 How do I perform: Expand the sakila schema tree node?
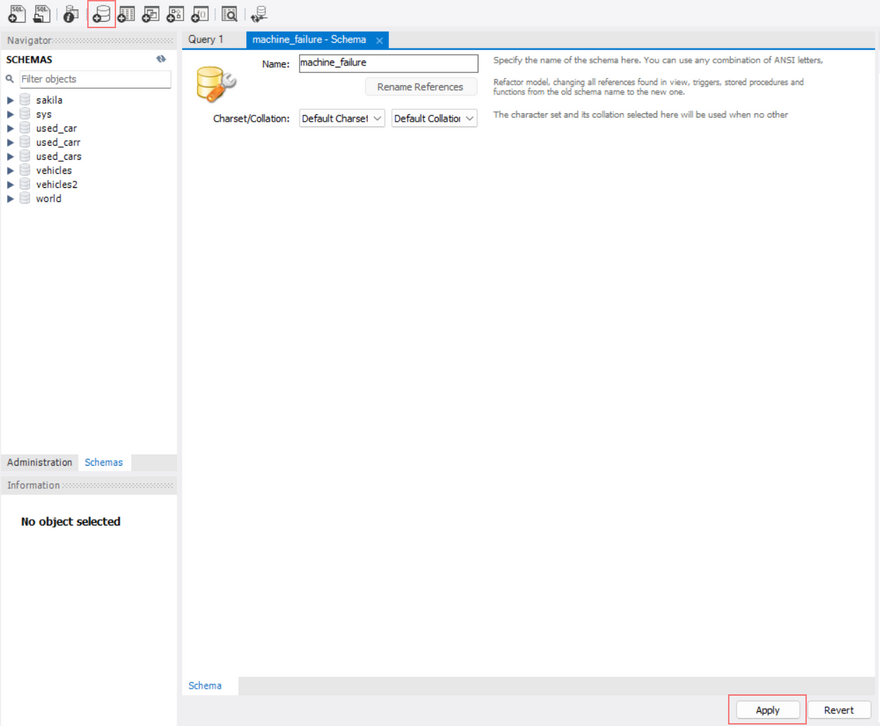(11, 100)
